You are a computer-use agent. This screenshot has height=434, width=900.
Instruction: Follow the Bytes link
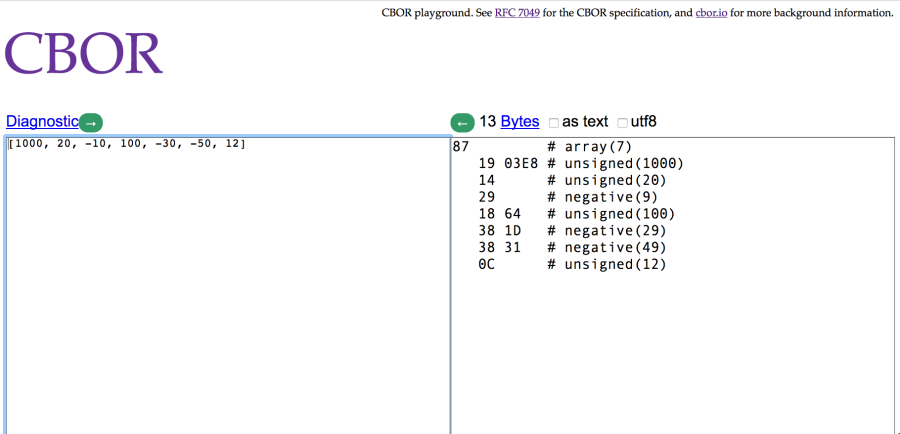tap(519, 121)
